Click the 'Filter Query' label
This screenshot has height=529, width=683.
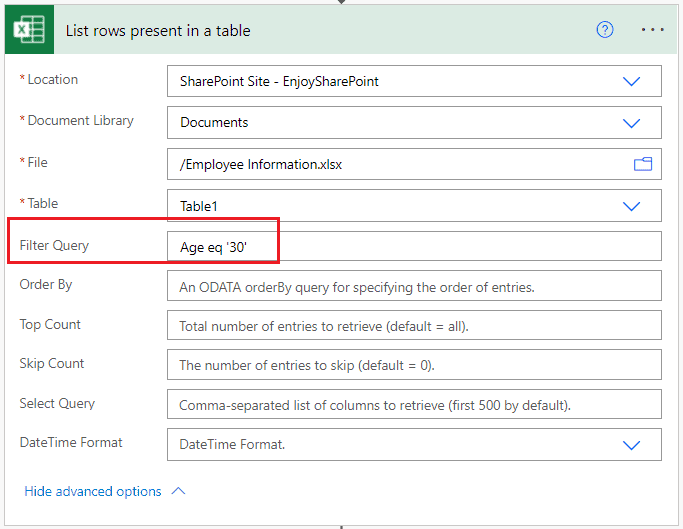click(54, 246)
